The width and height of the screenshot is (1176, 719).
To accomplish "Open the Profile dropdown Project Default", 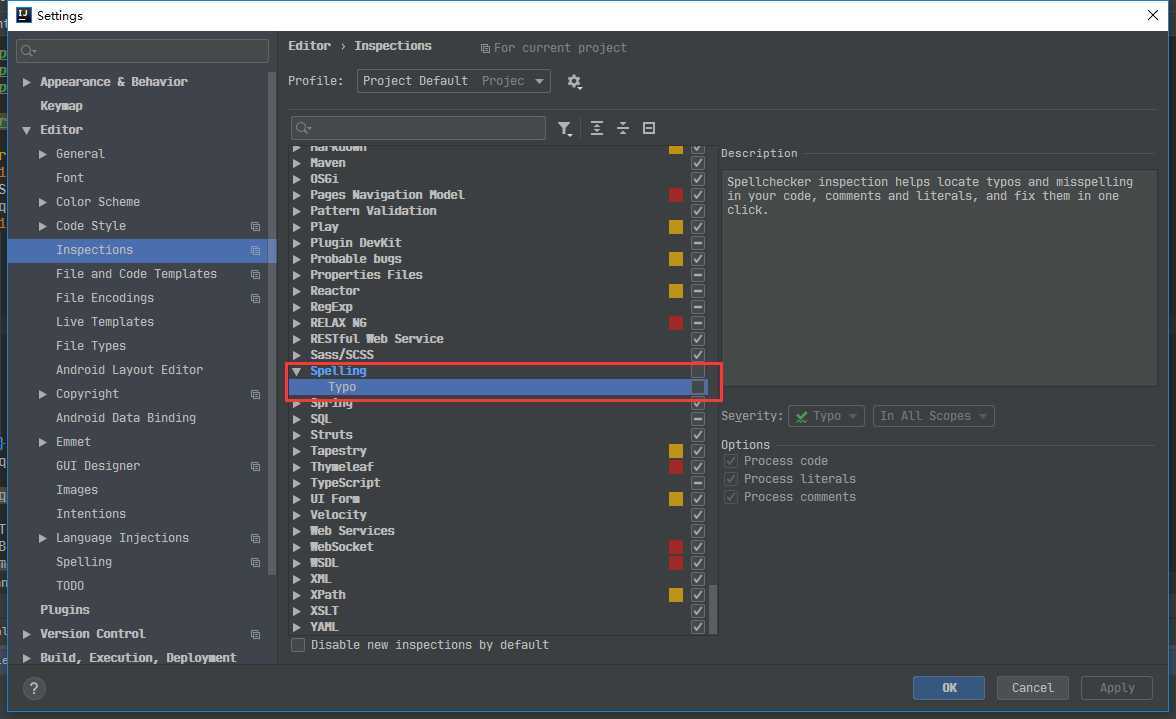I will 453,81.
